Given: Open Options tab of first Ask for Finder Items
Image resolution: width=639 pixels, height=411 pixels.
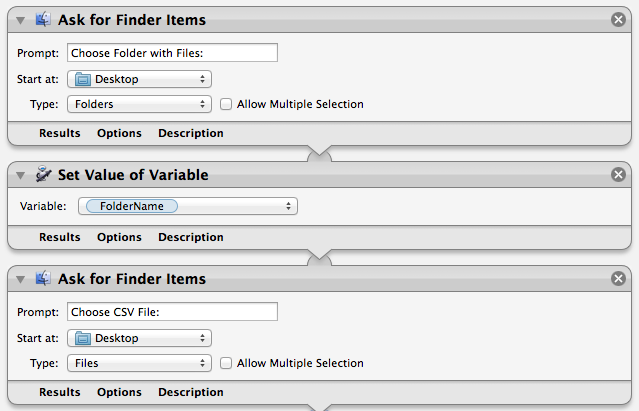Looking at the screenshot, I should tap(119, 133).
